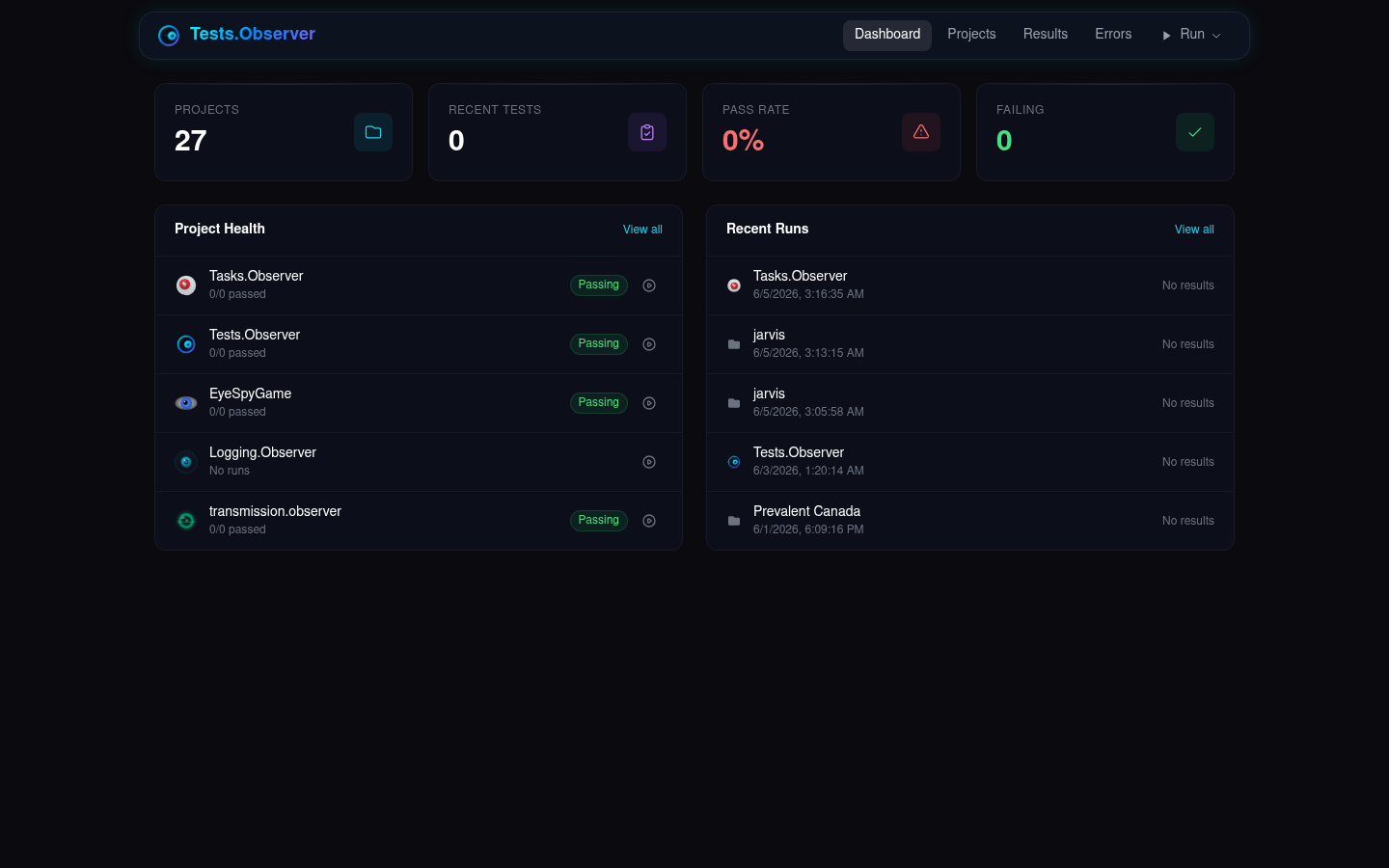
Task: Click the warning triangle icon in Pass Rate card
Action: click(x=921, y=132)
